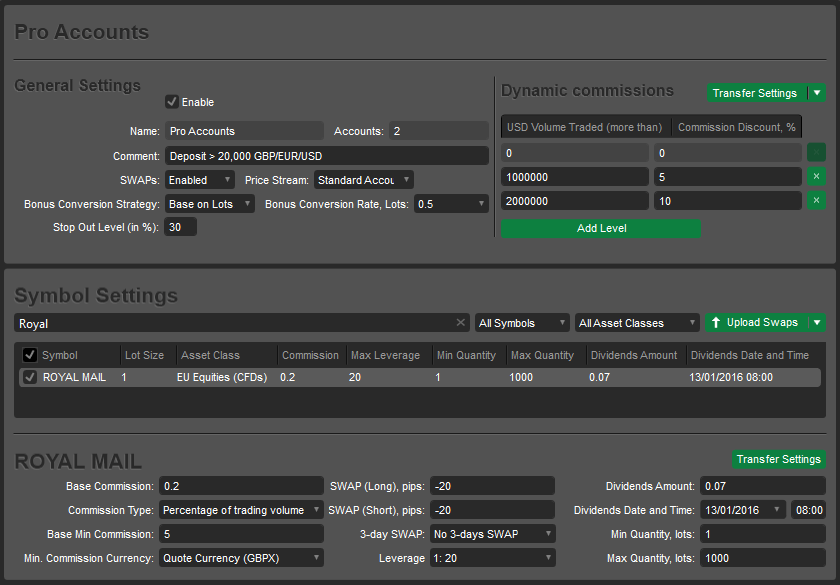The width and height of the screenshot is (840, 585).
Task: Open the Leverage 1:20 dropdown
Action: 492,558
